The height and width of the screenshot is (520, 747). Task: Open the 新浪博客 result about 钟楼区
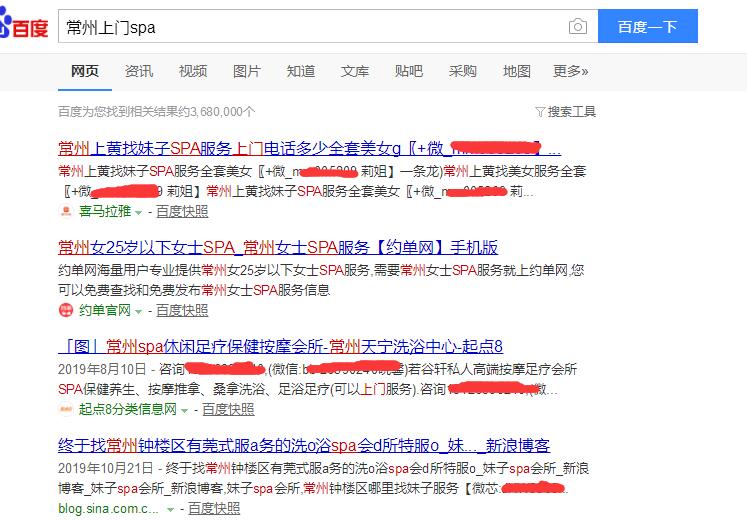(304, 446)
